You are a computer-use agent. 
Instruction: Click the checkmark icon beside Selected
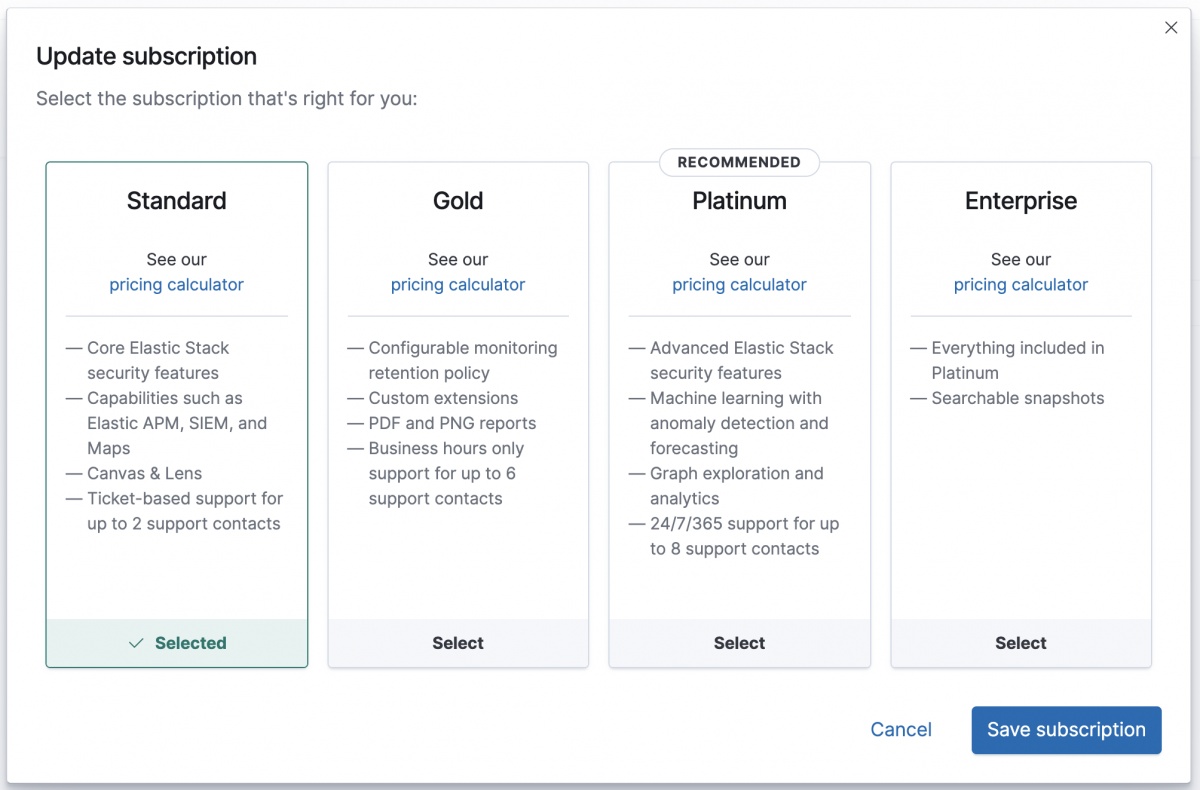click(137, 644)
